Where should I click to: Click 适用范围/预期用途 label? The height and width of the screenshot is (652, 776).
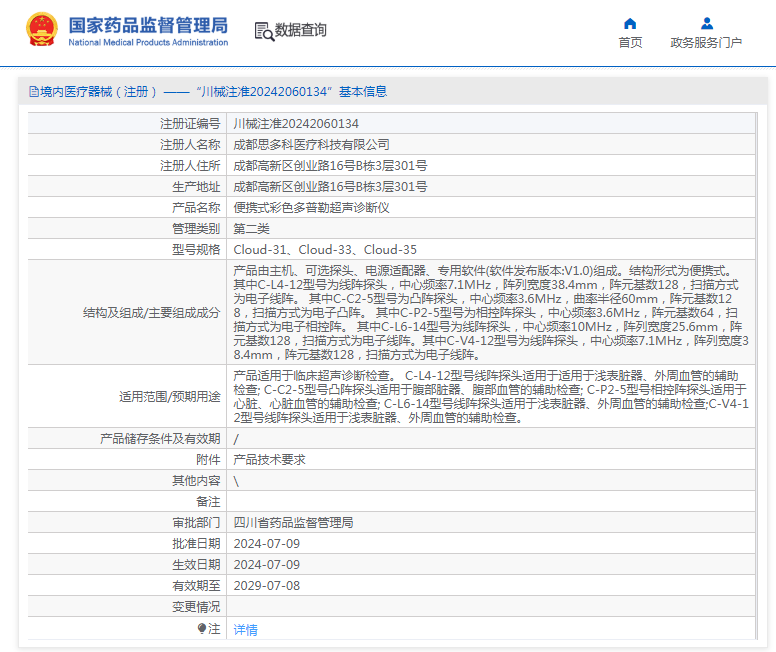pos(170,397)
